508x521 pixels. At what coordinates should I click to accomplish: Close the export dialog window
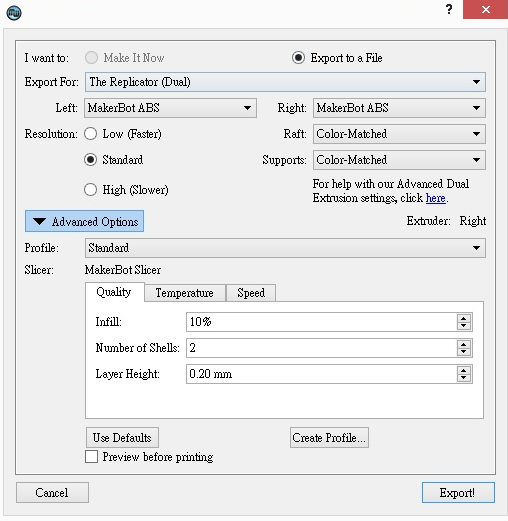[x=485, y=10]
